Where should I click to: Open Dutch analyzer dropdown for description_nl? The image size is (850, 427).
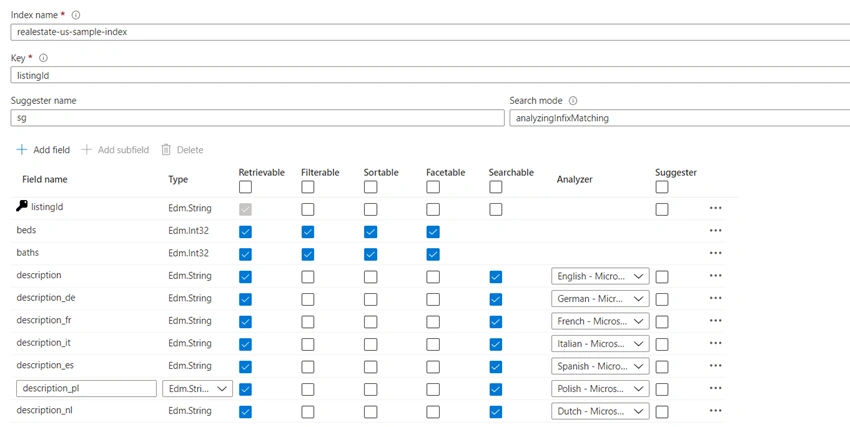point(600,411)
